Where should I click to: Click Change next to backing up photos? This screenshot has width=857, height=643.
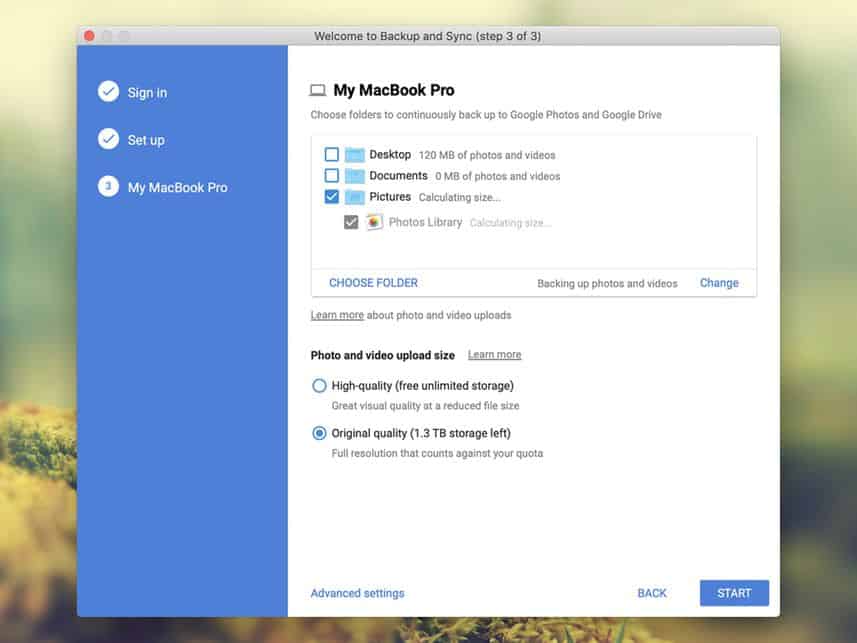tap(719, 283)
